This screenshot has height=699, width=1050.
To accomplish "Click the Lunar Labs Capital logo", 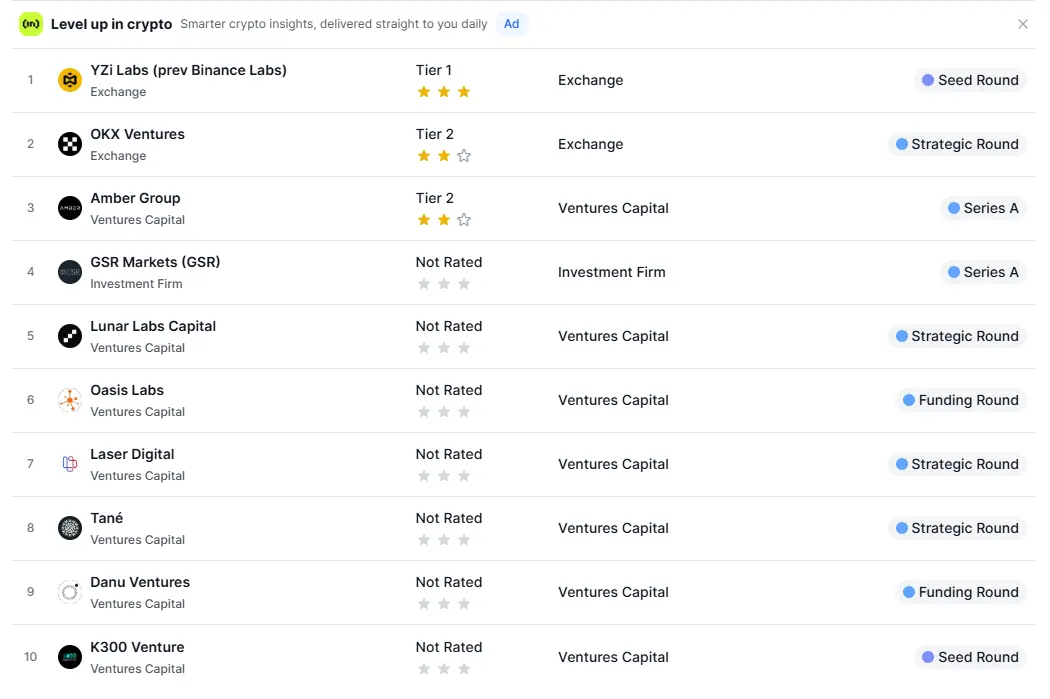I will [x=70, y=336].
